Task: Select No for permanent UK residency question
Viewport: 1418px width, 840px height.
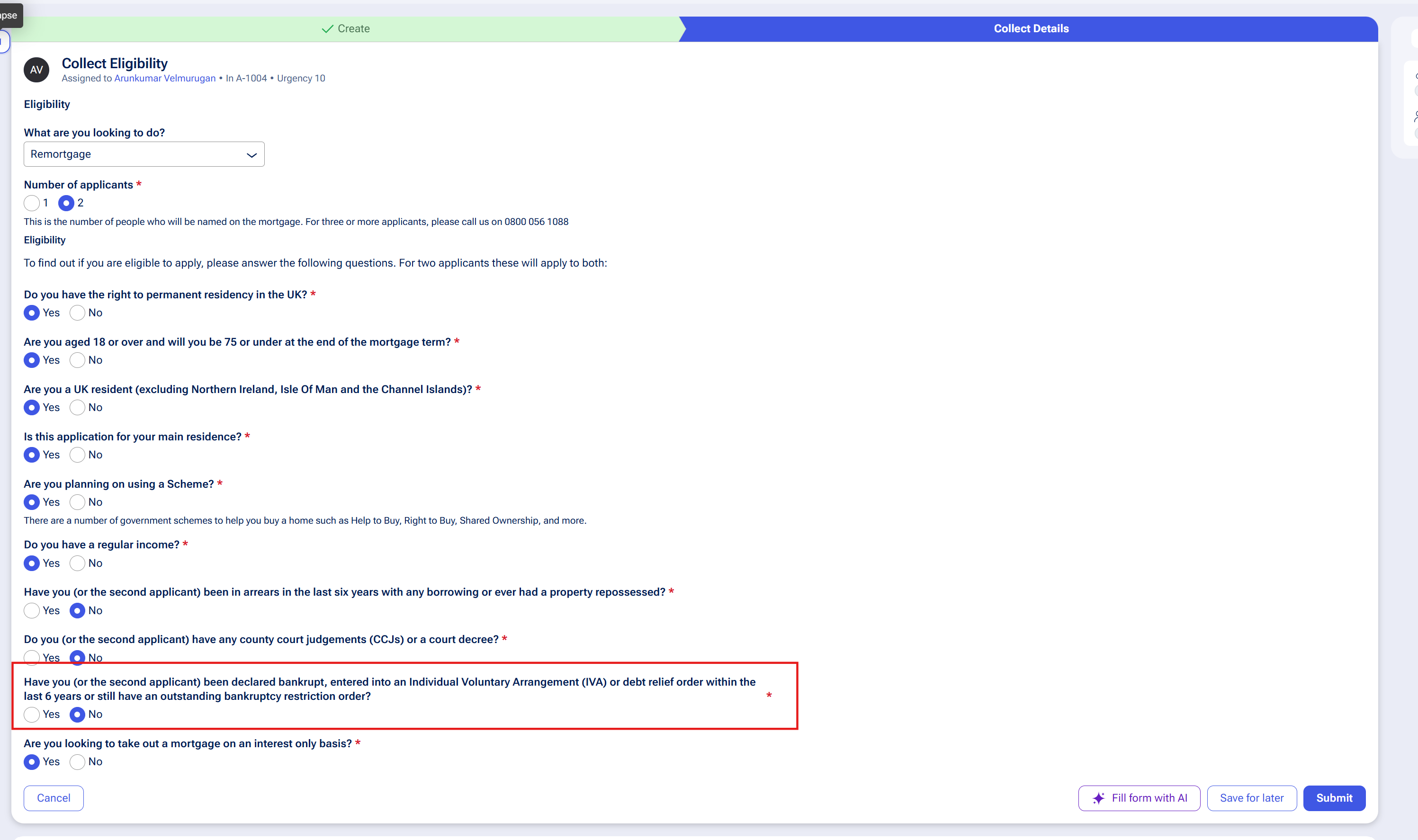Action: (x=77, y=313)
